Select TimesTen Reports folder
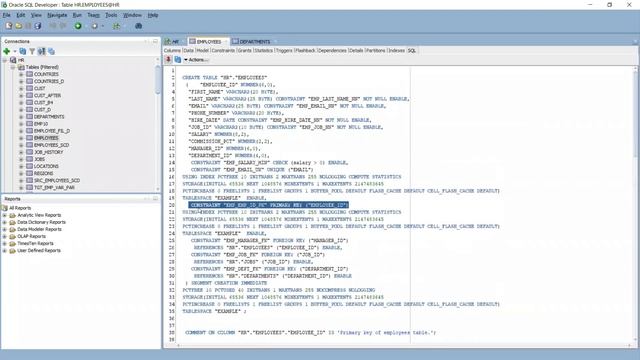Image resolution: width=640 pixels, height=360 pixels. pos(35,244)
